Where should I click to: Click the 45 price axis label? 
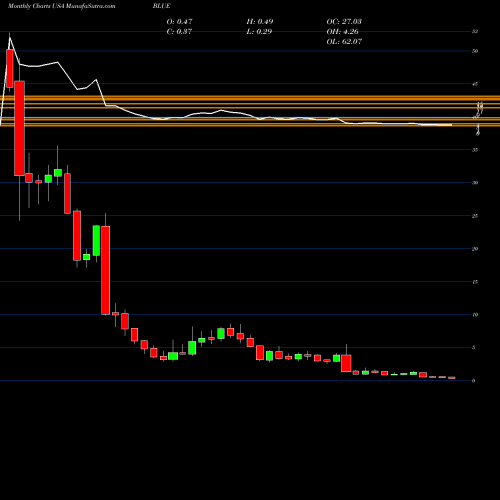475,84
